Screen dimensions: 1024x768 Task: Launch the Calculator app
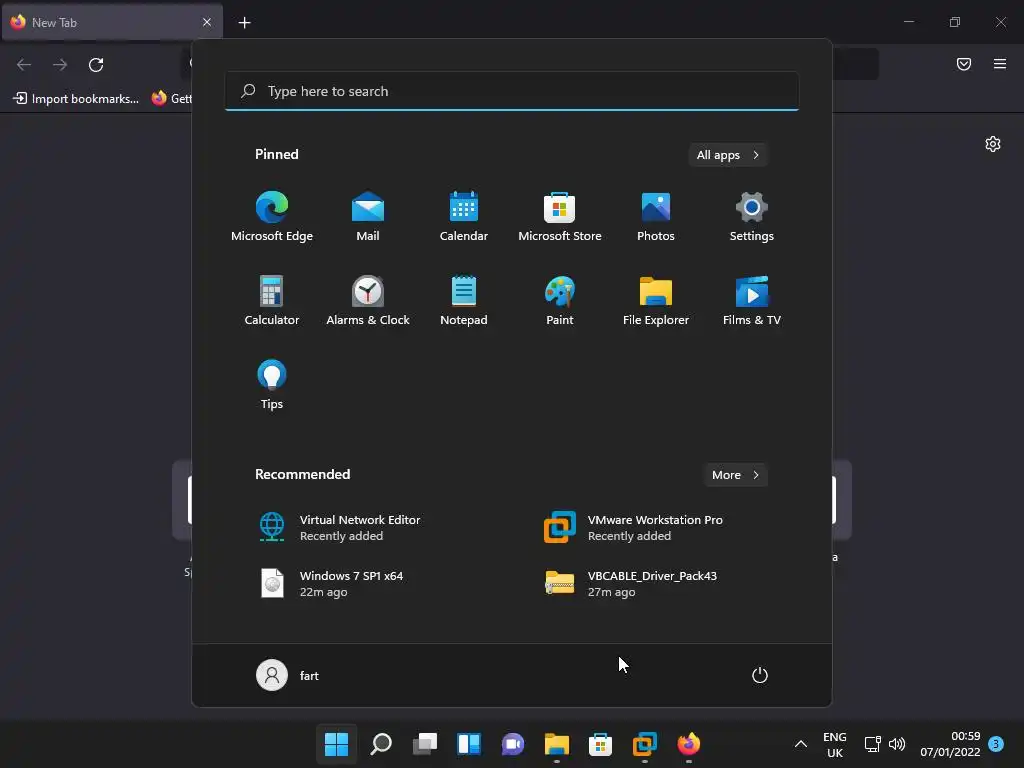pos(272,300)
